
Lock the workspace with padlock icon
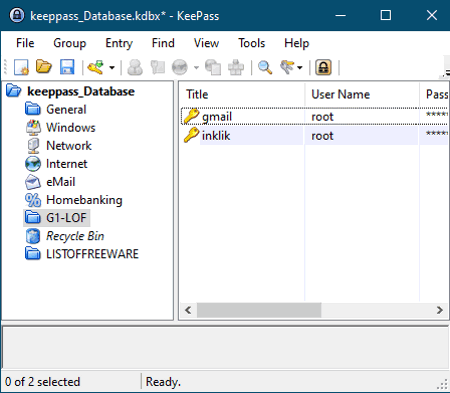[324, 67]
